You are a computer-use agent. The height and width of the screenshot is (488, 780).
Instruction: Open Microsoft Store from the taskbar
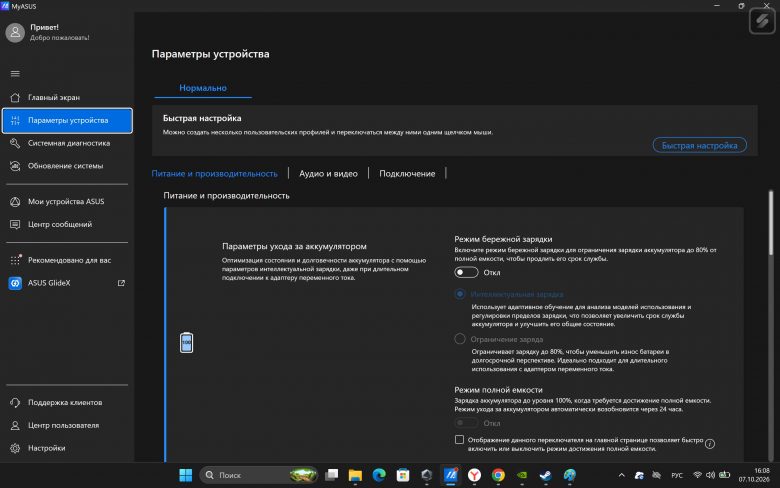pos(403,476)
